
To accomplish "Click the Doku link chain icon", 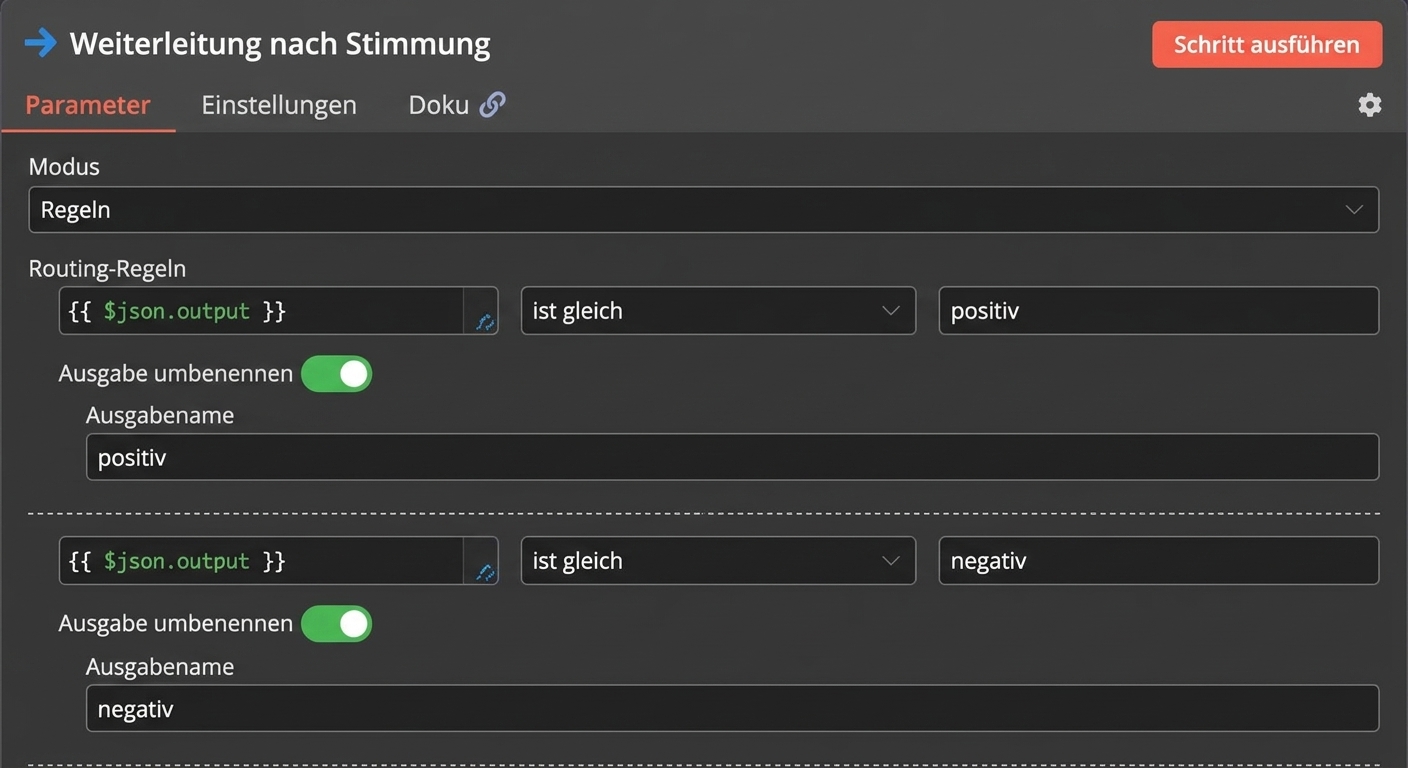I will [492, 104].
